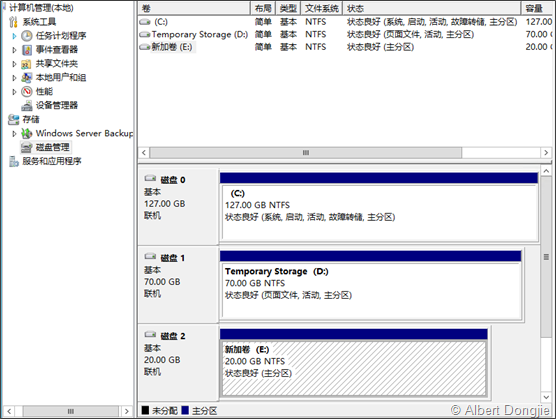This screenshot has width=556, height=419.
Task: Click the 磁盘 0 drive icon
Action: tap(150, 178)
